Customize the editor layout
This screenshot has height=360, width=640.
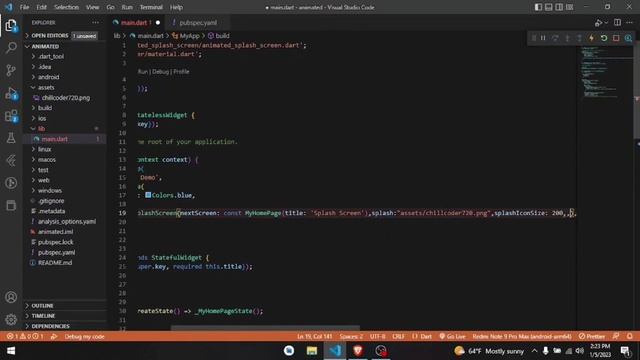pyautogui.click(x=569, y=7)
